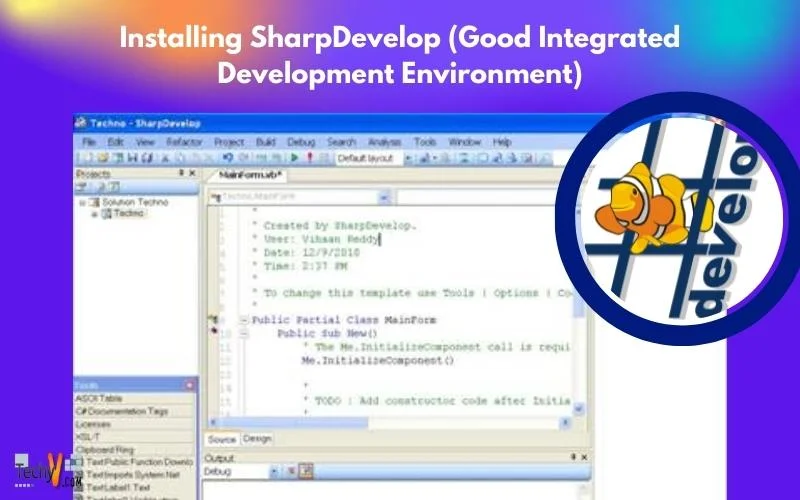Collapse the Solution Techno tree node
The image size is (800, 500).
[82, 202]
